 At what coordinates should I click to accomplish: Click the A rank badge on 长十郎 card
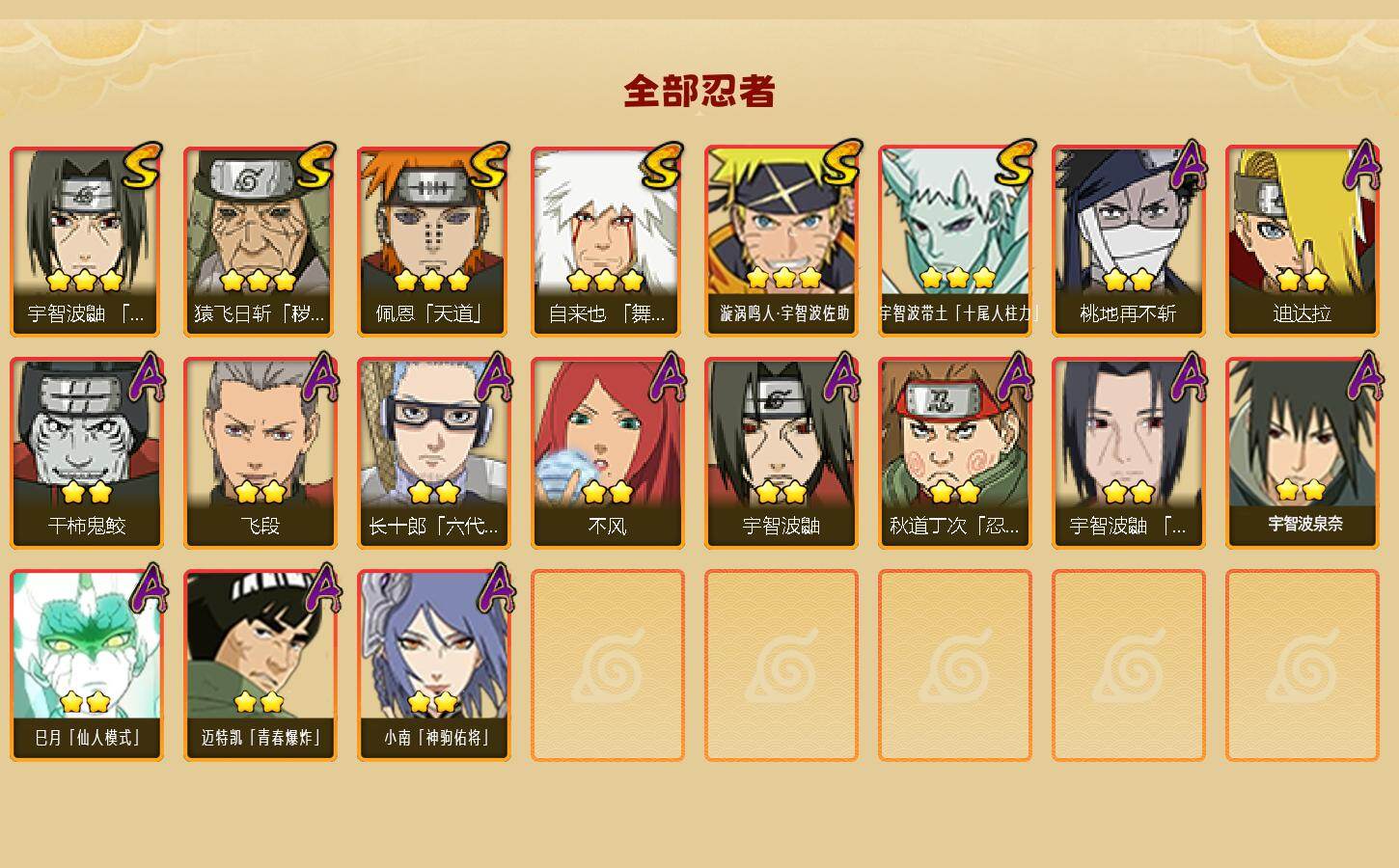(495, 377)
